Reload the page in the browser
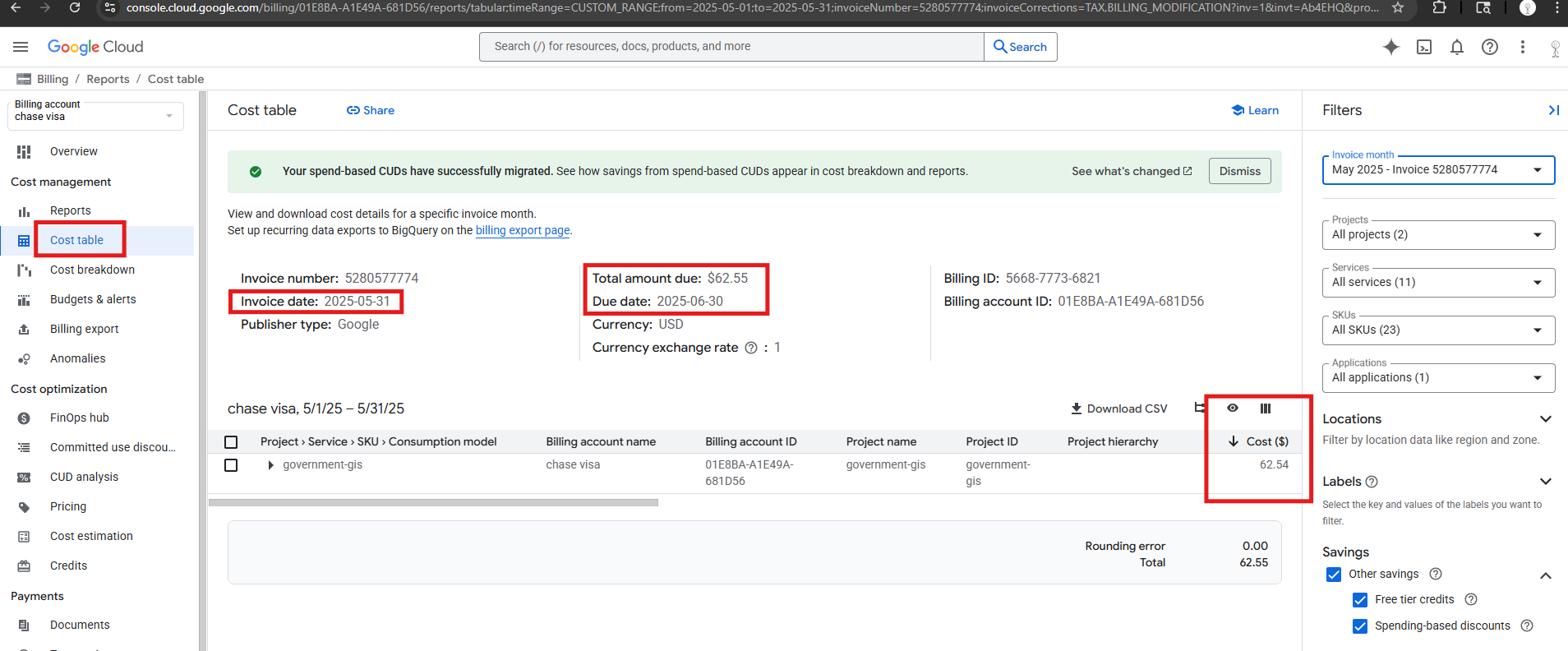This screenshot has width=1568, height=651. [x=75, y=7]
